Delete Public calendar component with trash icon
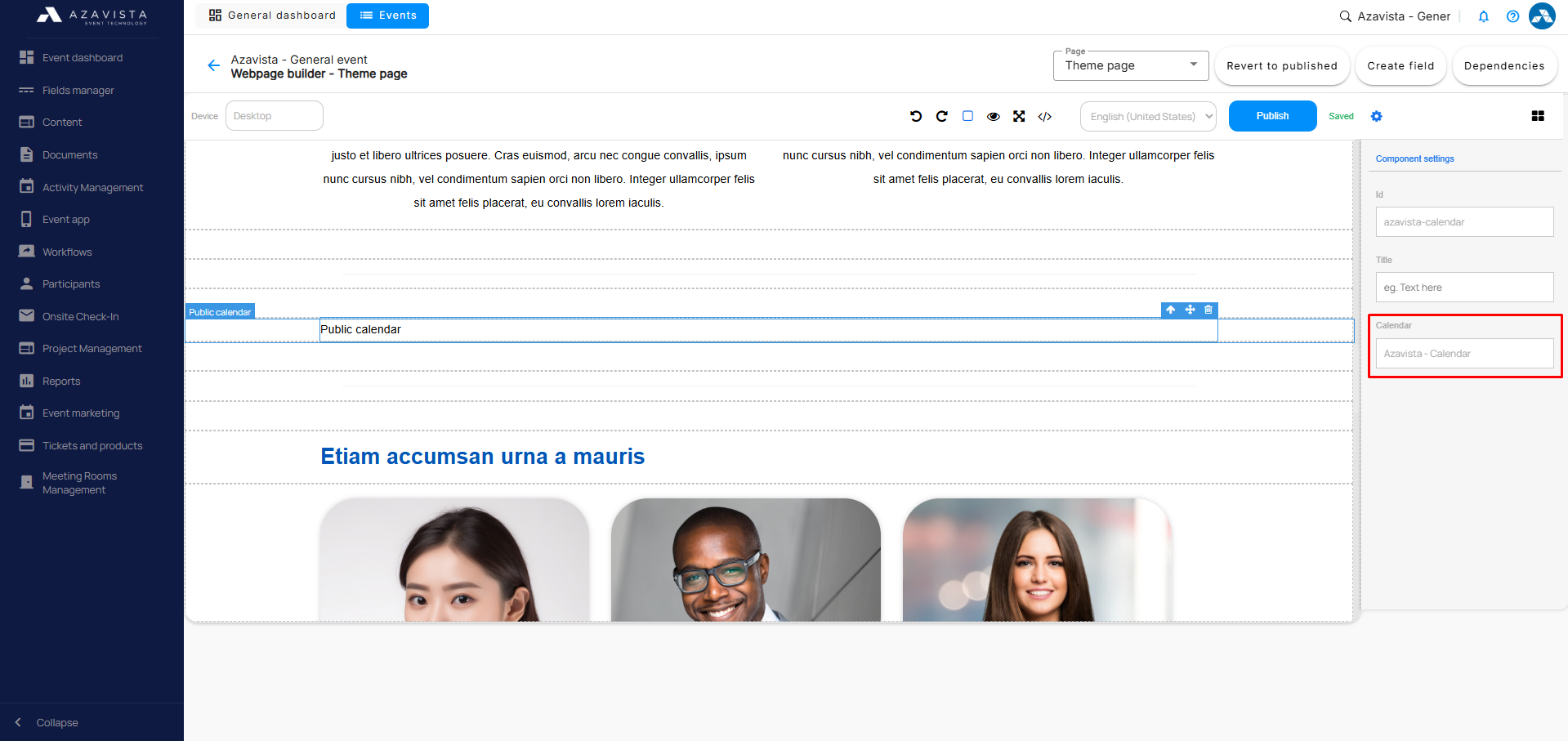The height and width of the screenshot is (741, 1568). click(x=1208, y=310)
